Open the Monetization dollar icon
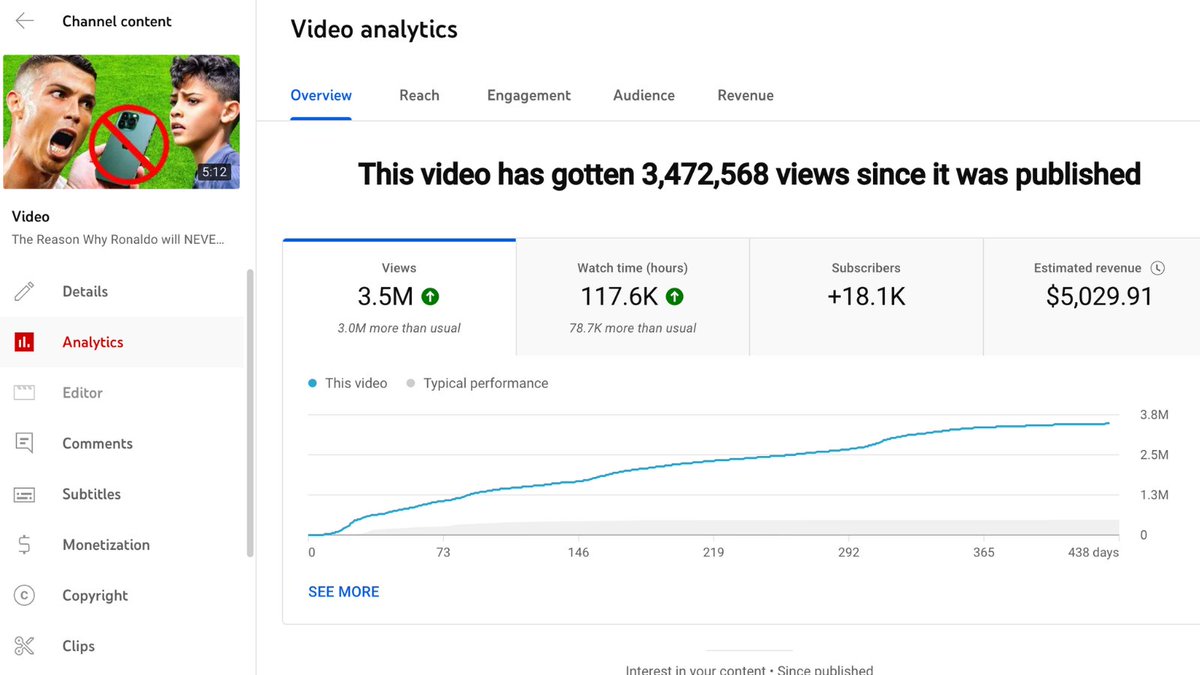The image size is (1200, 675). tap(25, 545)
